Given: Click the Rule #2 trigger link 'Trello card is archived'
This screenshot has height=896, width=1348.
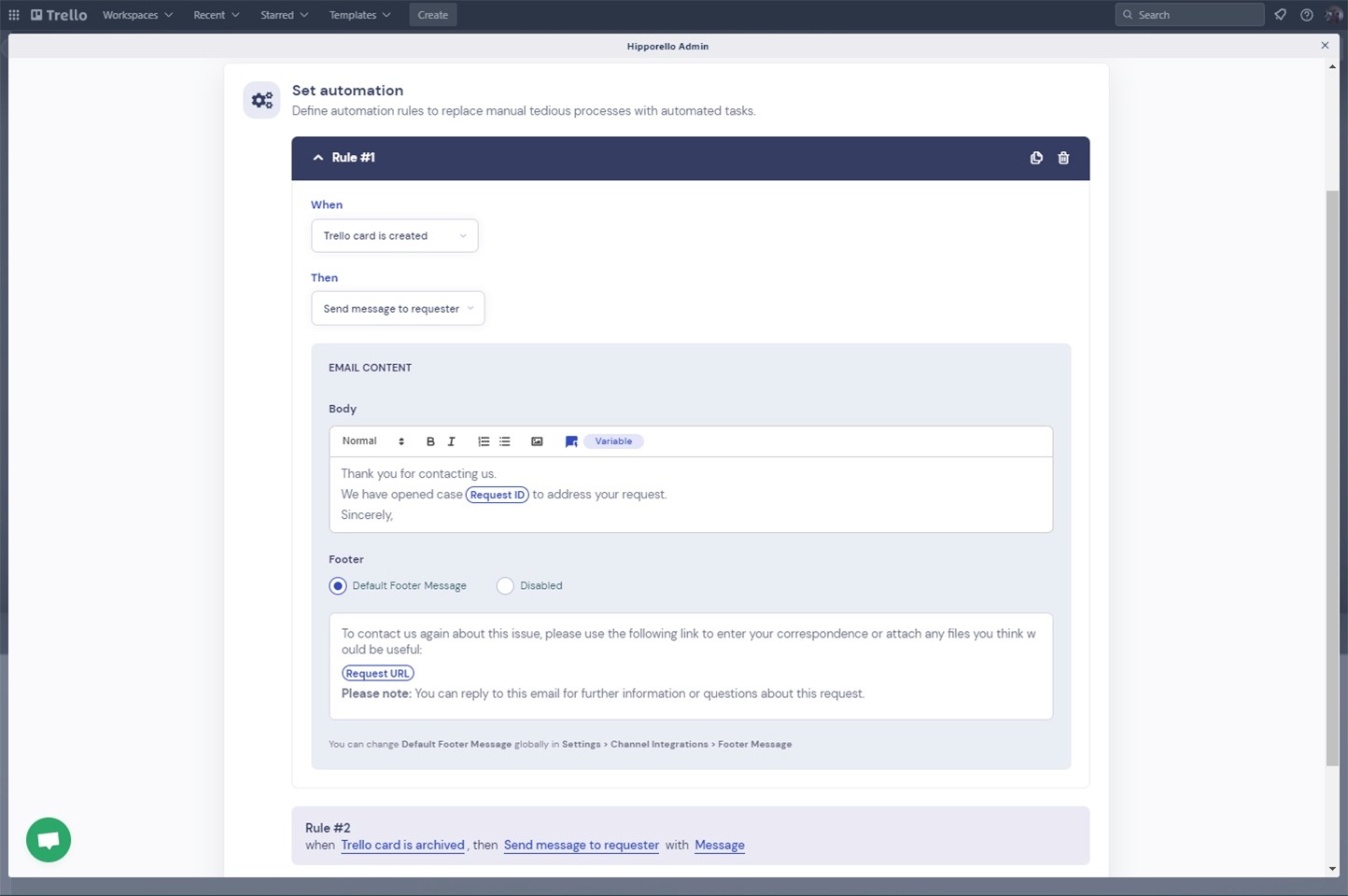Looking at the screenshot, I should tap(403, 845).
